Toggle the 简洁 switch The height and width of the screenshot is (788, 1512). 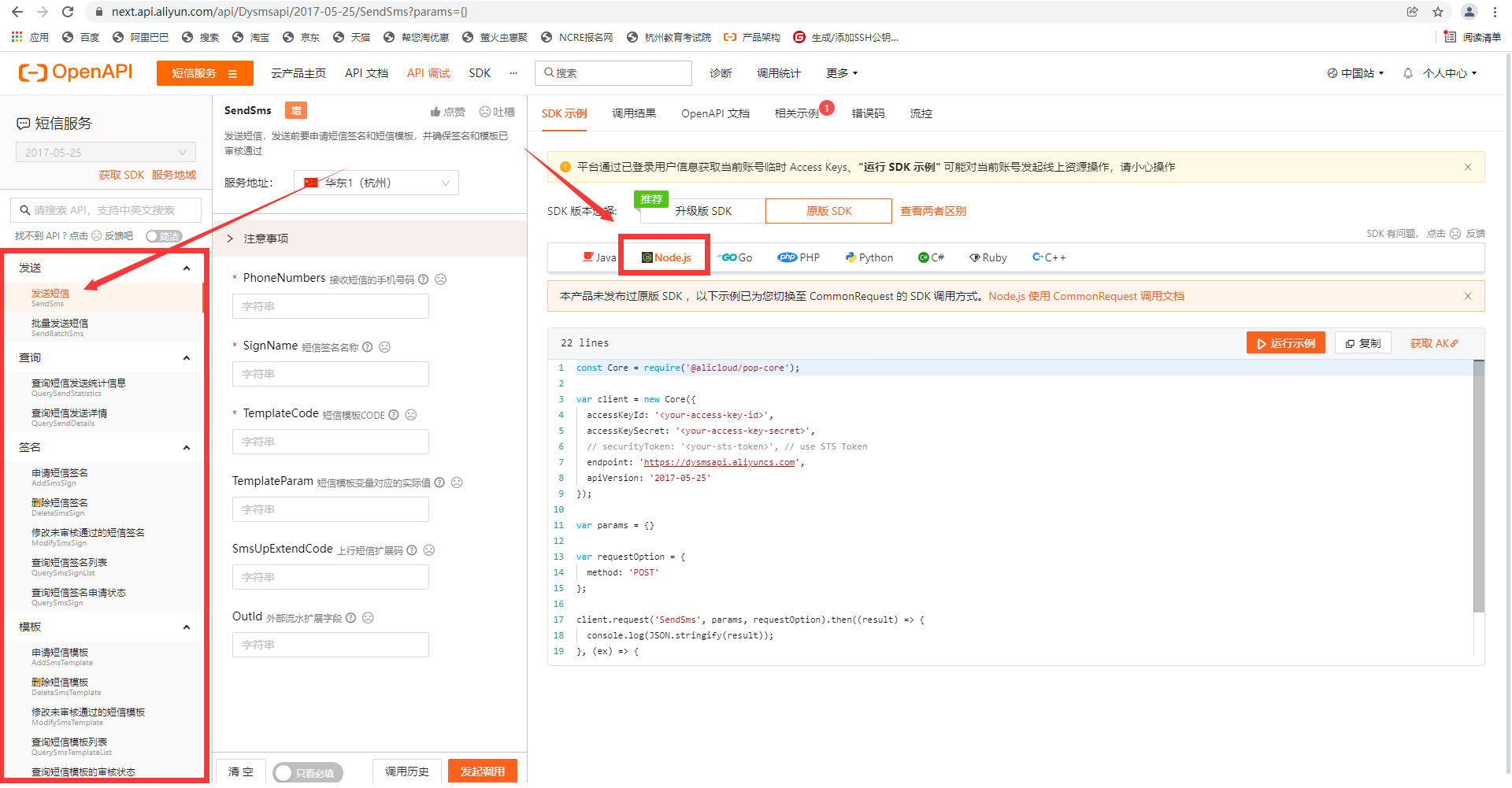pos(164,236)
